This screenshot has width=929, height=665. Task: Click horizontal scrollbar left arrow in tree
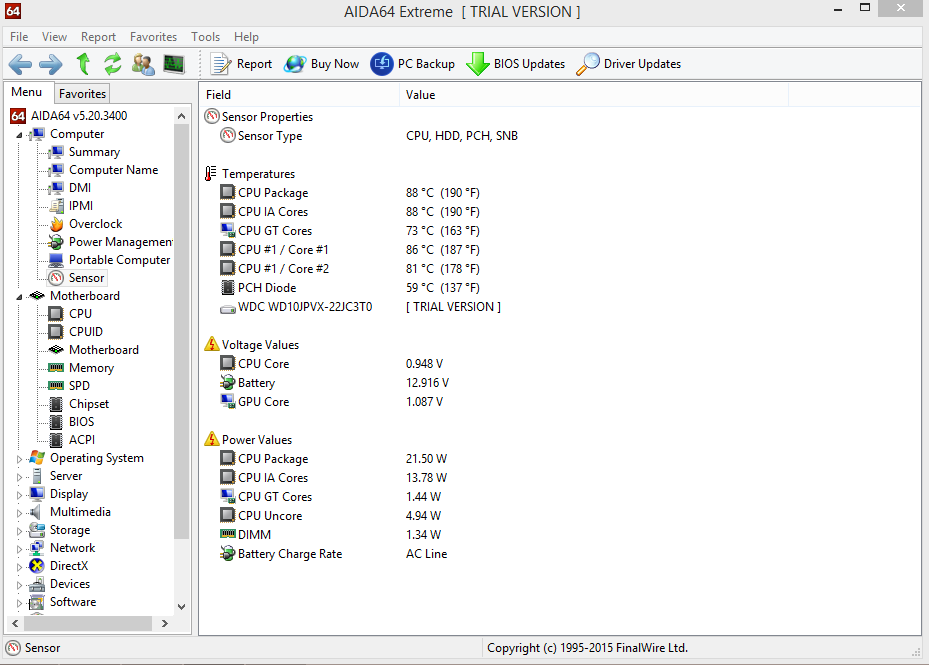click(15, 624)
